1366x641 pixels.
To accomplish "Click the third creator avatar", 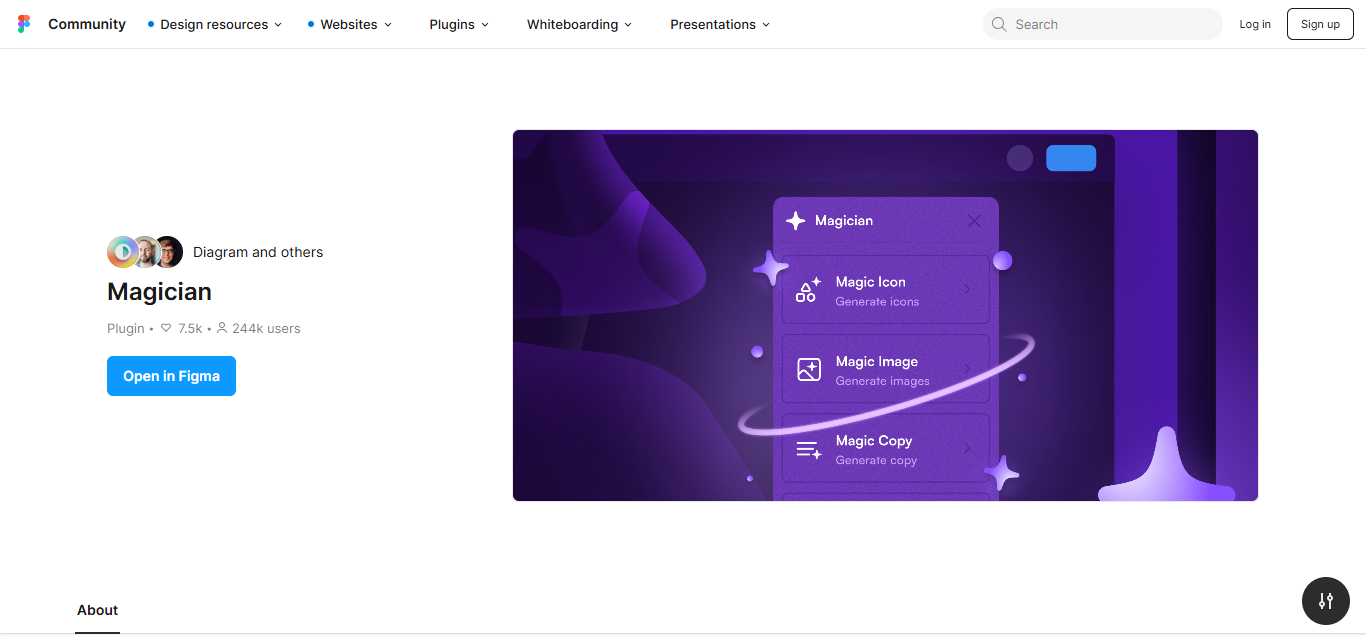I will [x=168, y=252].
